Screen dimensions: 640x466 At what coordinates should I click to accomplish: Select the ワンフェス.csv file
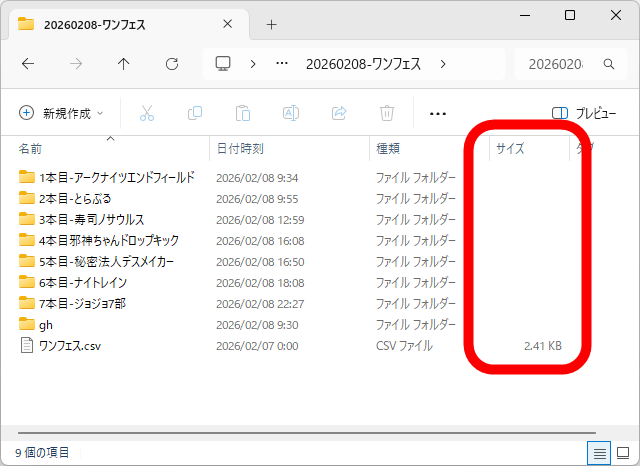pyautogui.click(x=69, y=346)
